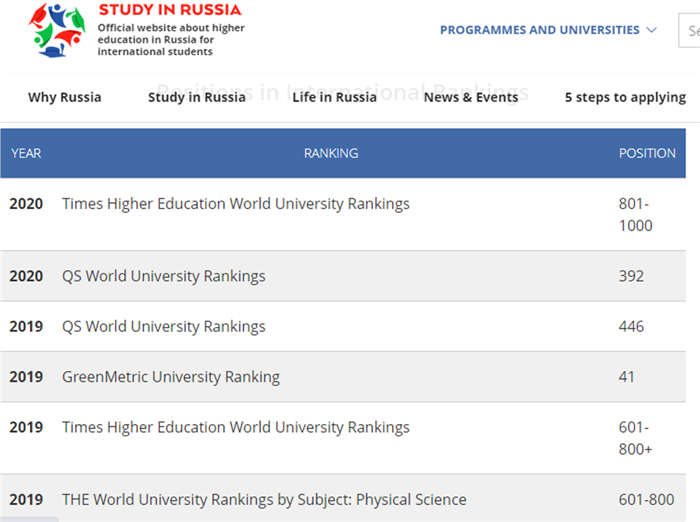700x522 pixels.
Task: Open the STUDY IN RUSSIA title link
Action: pyautogui.click(x=169, y=10)
